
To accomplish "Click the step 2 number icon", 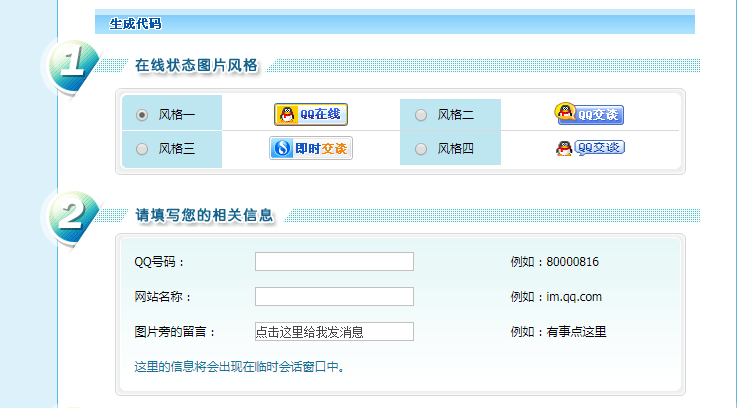I will point(70,217).
